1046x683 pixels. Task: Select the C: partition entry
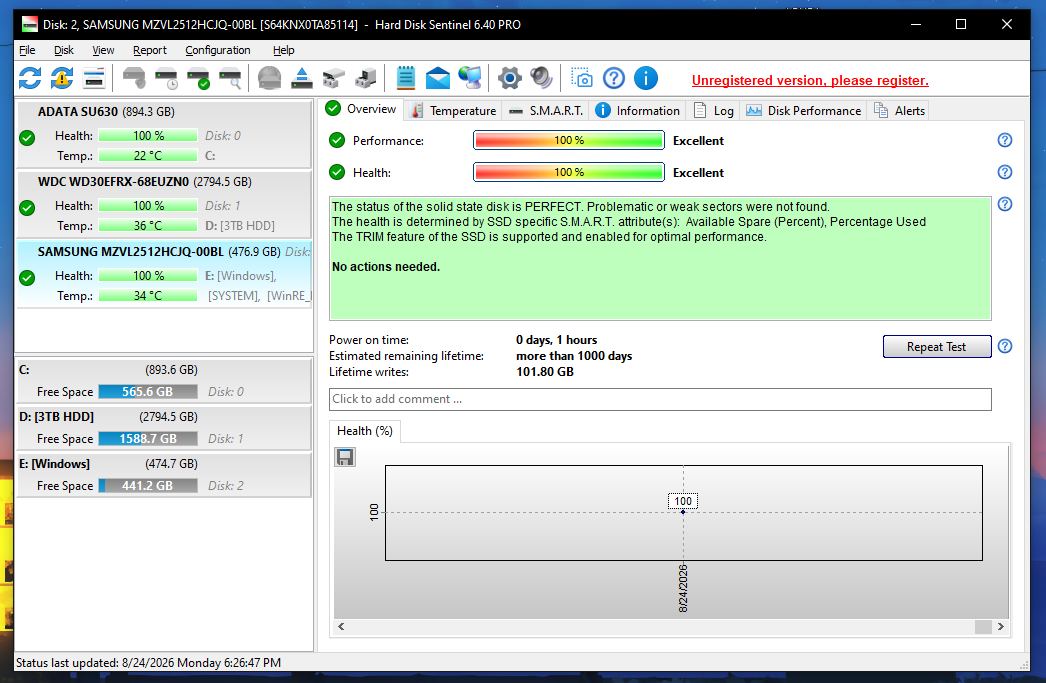[x=163, y=380]
